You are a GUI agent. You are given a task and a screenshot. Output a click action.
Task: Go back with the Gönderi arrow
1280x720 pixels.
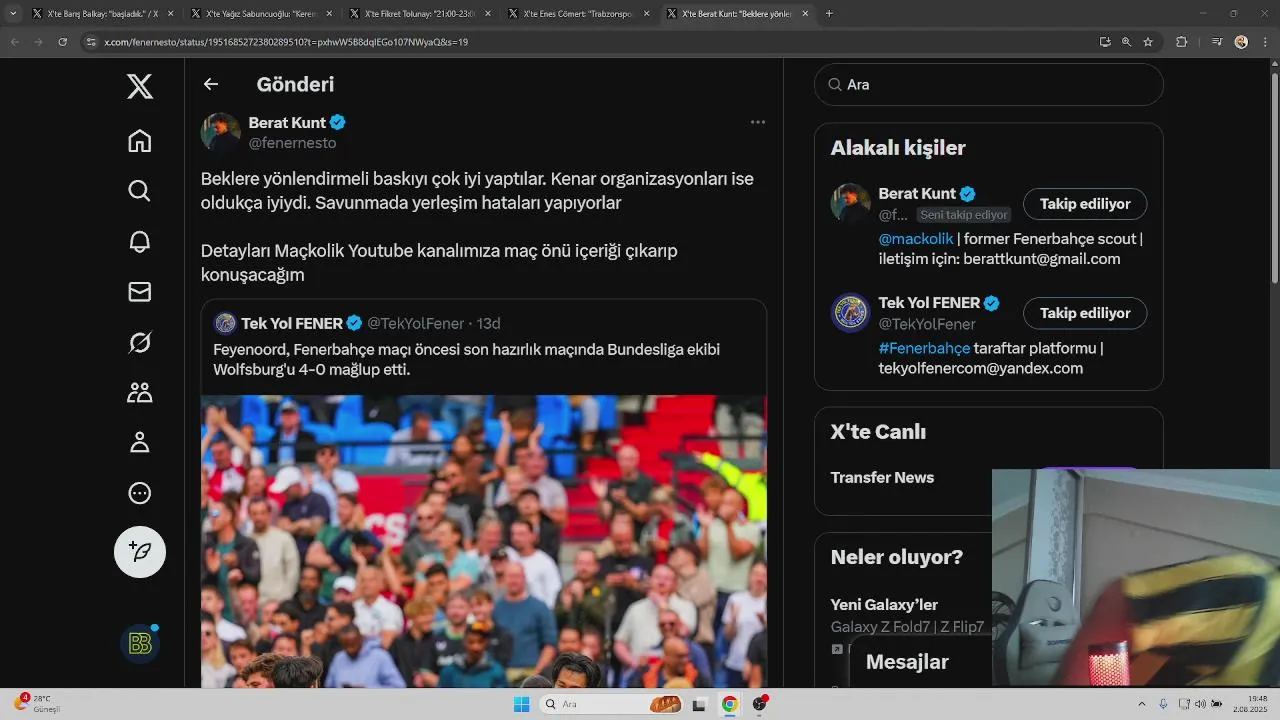tap(211, 84)
